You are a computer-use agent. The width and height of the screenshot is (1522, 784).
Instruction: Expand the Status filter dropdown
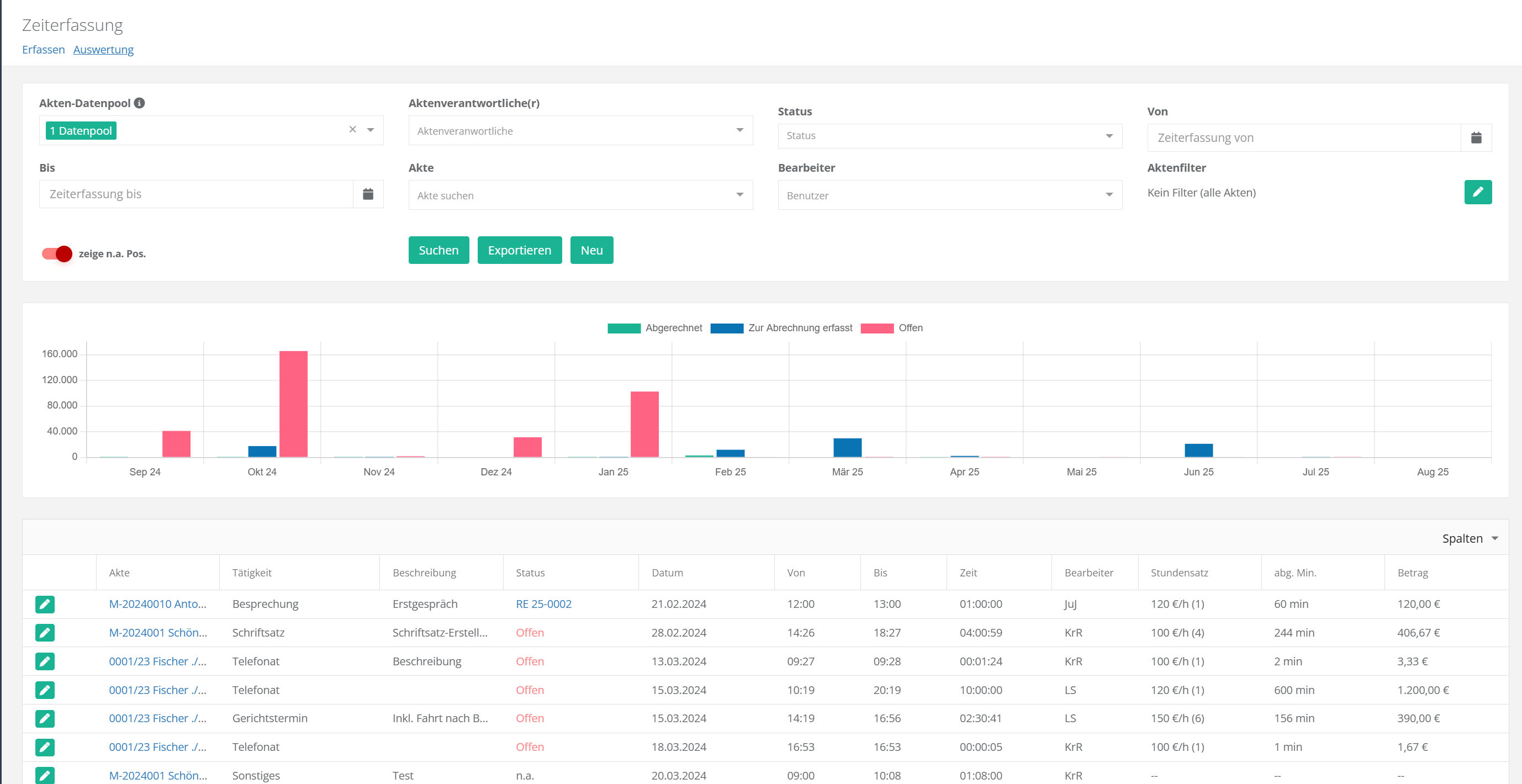point(949,136)
